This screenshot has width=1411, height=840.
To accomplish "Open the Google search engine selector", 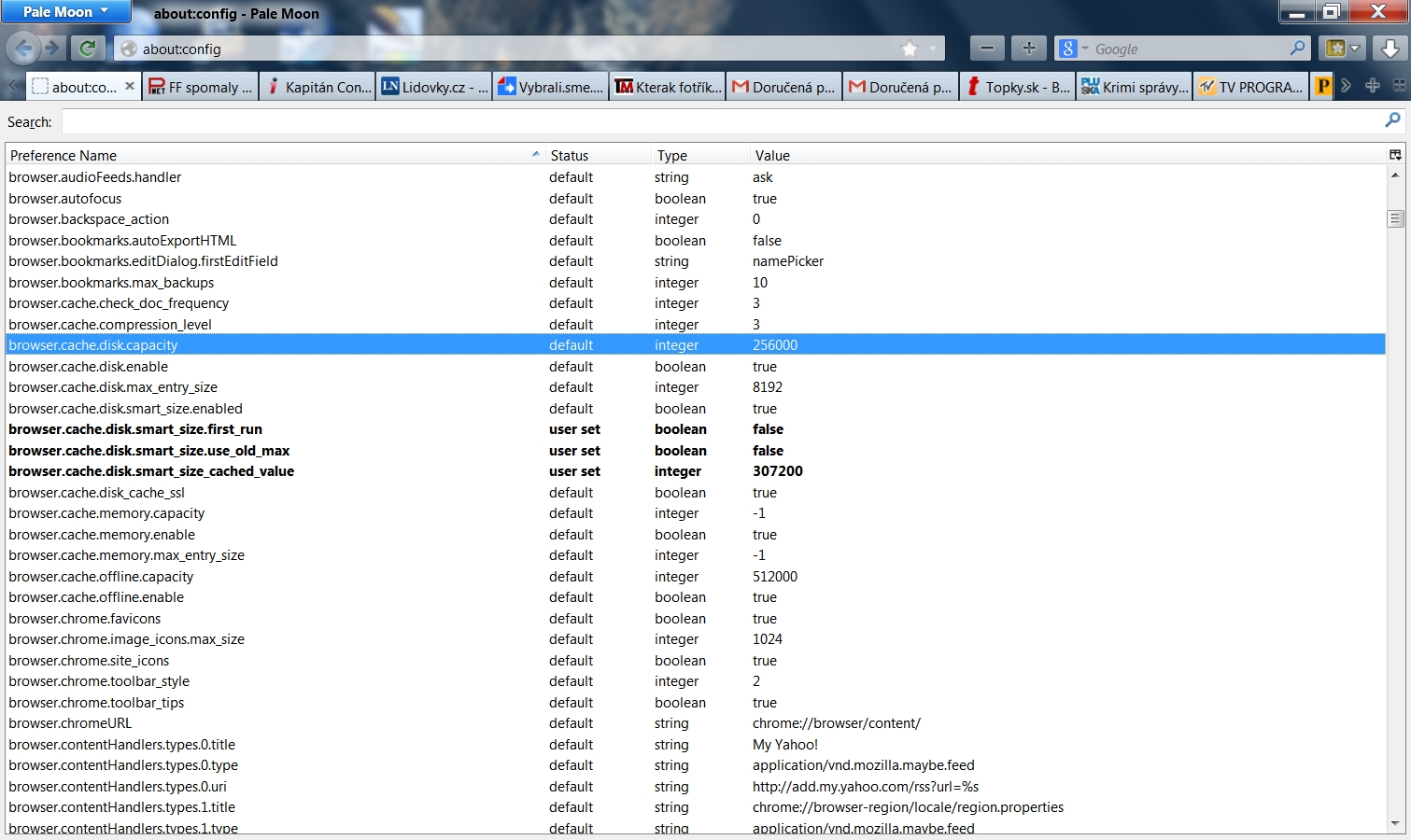I will pyautogui.click(x=1073, y=49).
